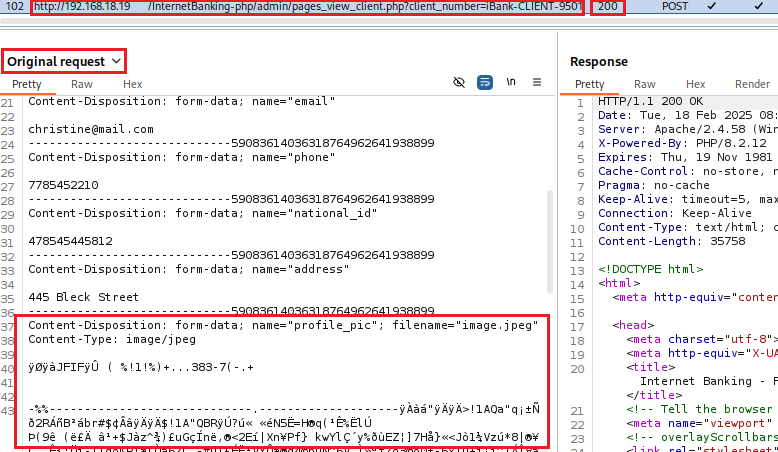Click the 445 Bleck Street address line
This screenshot has height=452, width=778.
(83, 297)
